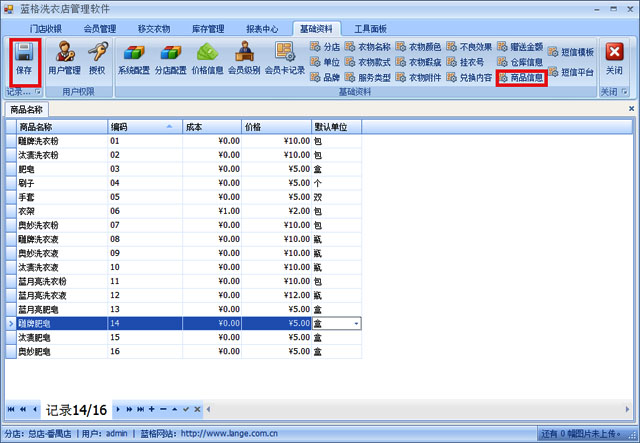Click the row selector for 奥妙肥皂
640x443 pixels.
(x=11, y=352)
